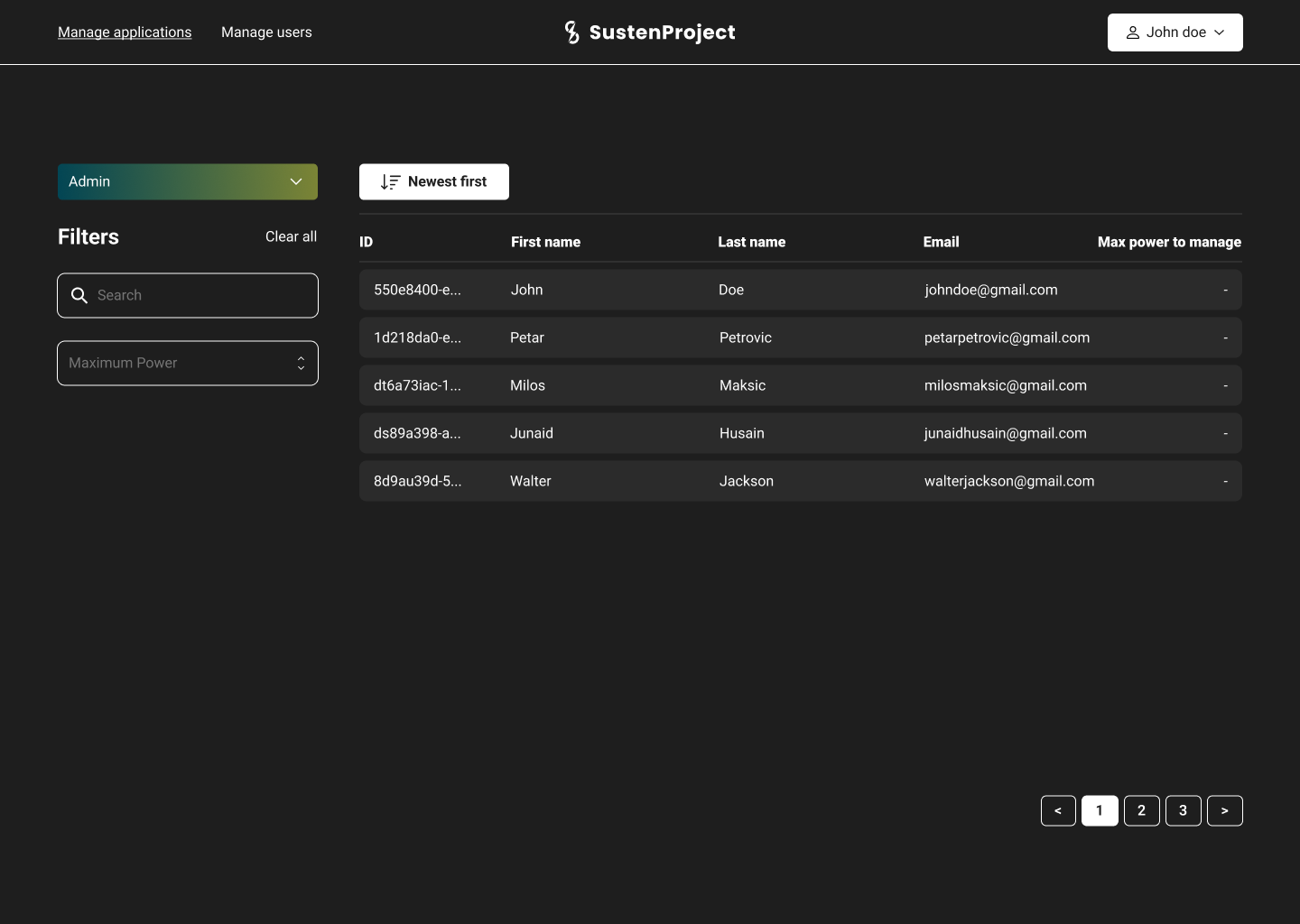
Task: Jump to page 3
Action: (1183, 810)
